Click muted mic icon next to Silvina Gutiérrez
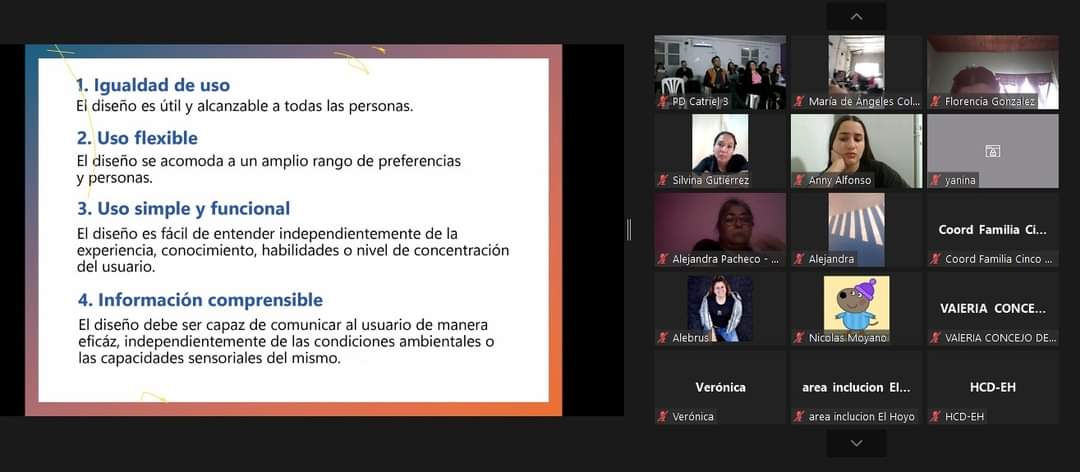The height and width of the screenshot is (472, 1080). [x=663, y=181]
